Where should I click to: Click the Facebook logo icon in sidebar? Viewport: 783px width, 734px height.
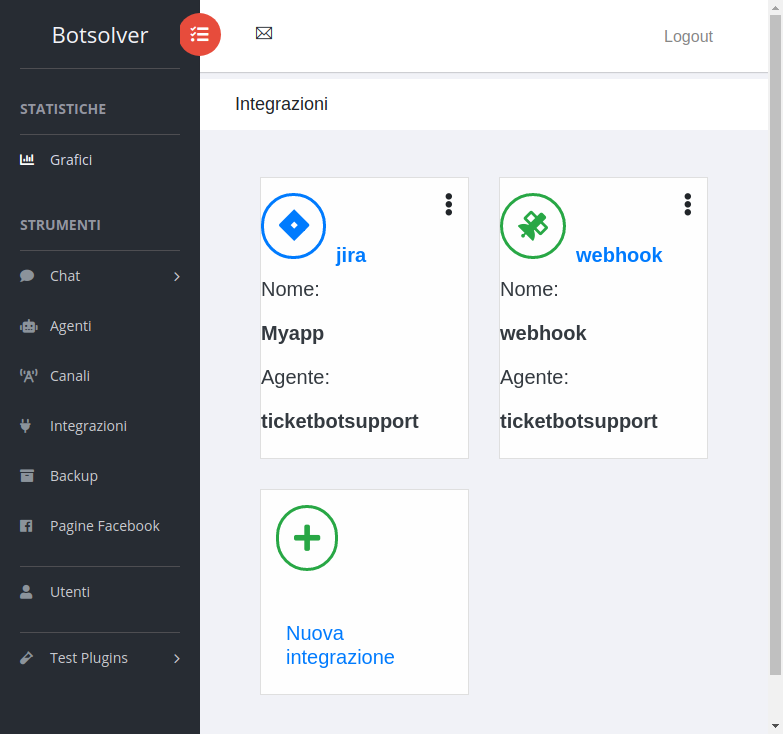click(x=26, y=526)
